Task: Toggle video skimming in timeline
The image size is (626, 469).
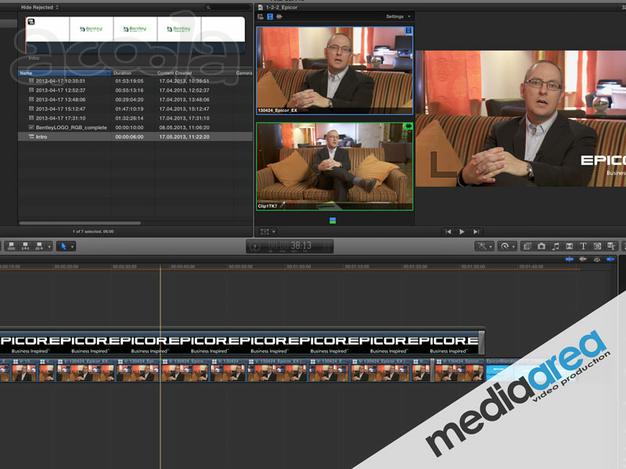Action: click(569, 259)
